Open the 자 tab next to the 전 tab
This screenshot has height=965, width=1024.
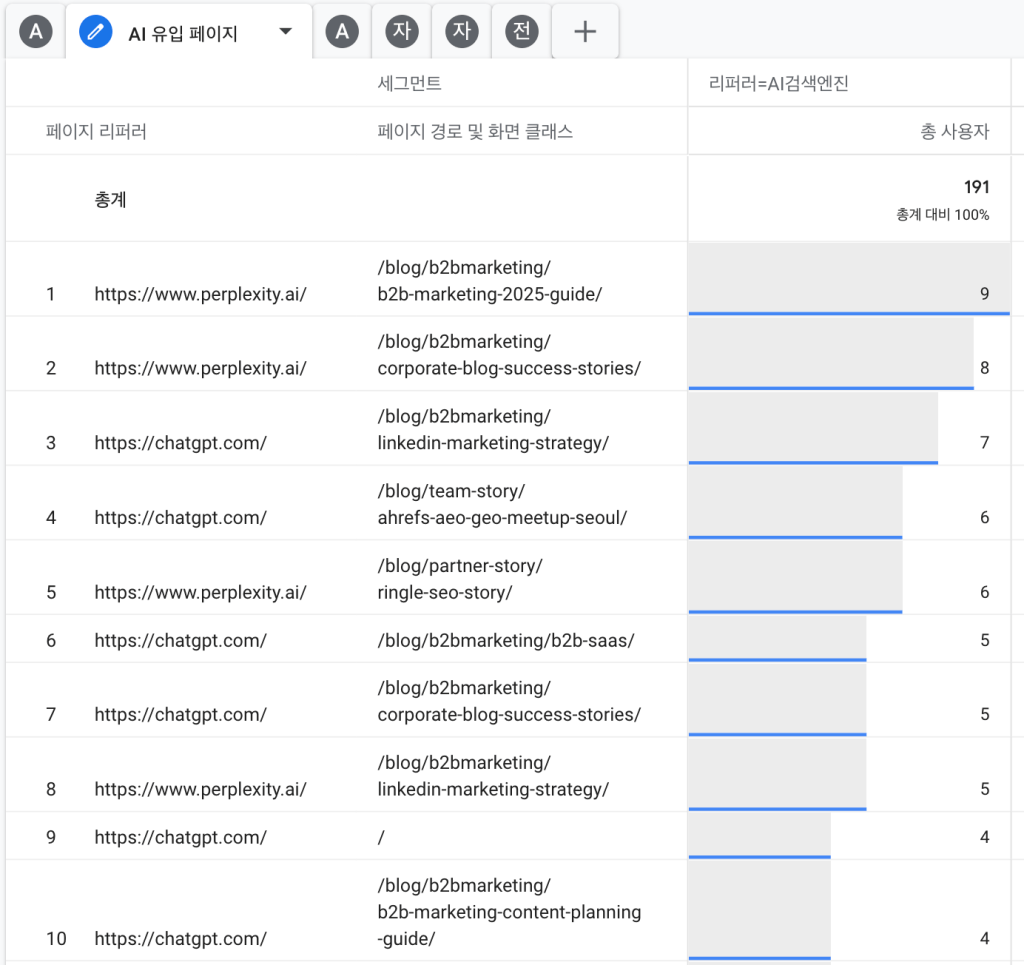click(461, 32)
